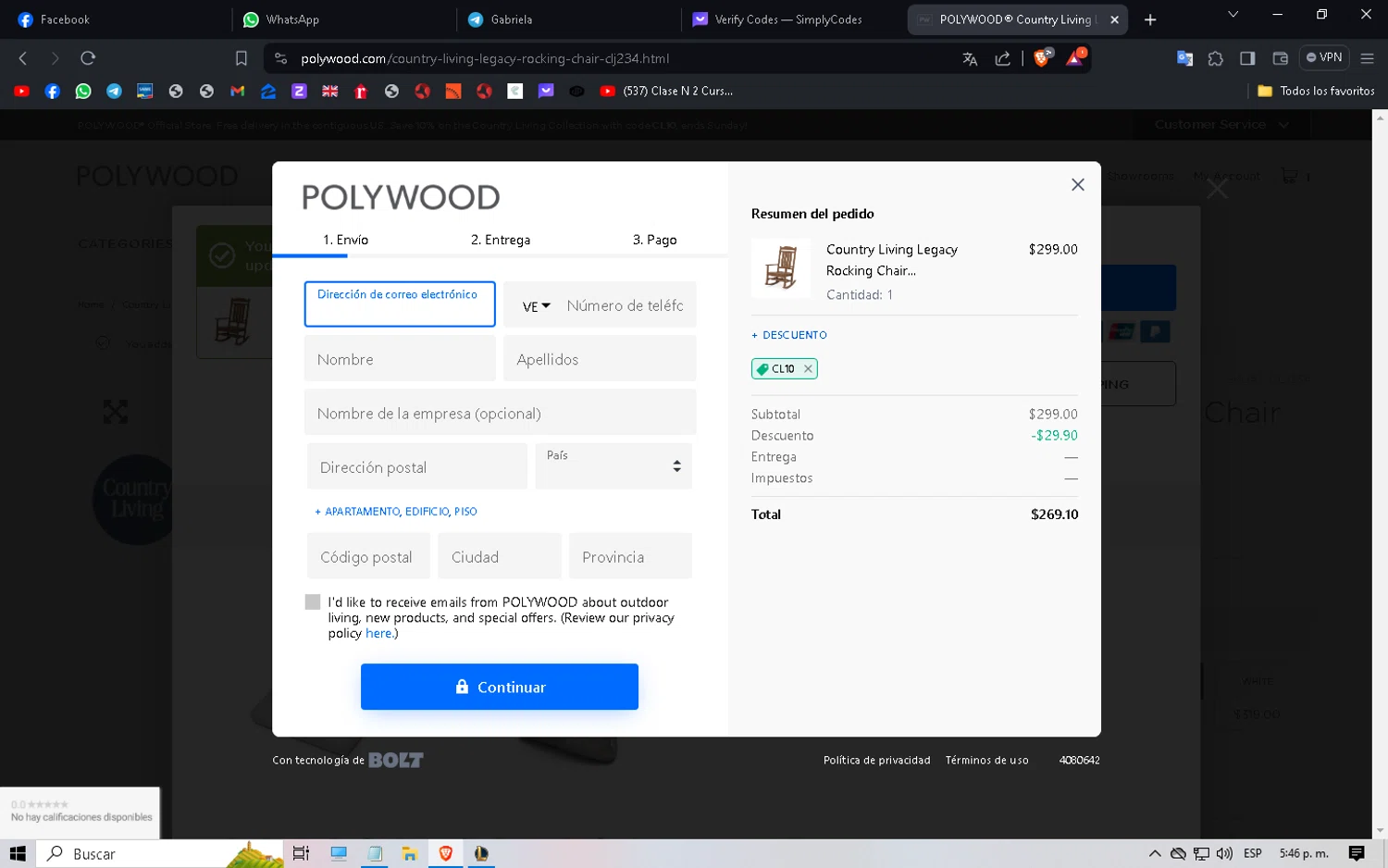Open the VE country code dropdown
Viewport: 1388px width, 868px height.
click(x=536, y=306)
